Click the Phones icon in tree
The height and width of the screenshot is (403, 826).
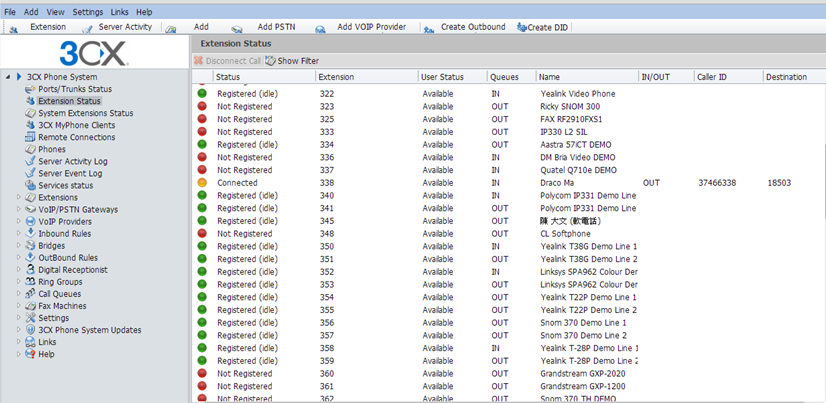point(30,150)
